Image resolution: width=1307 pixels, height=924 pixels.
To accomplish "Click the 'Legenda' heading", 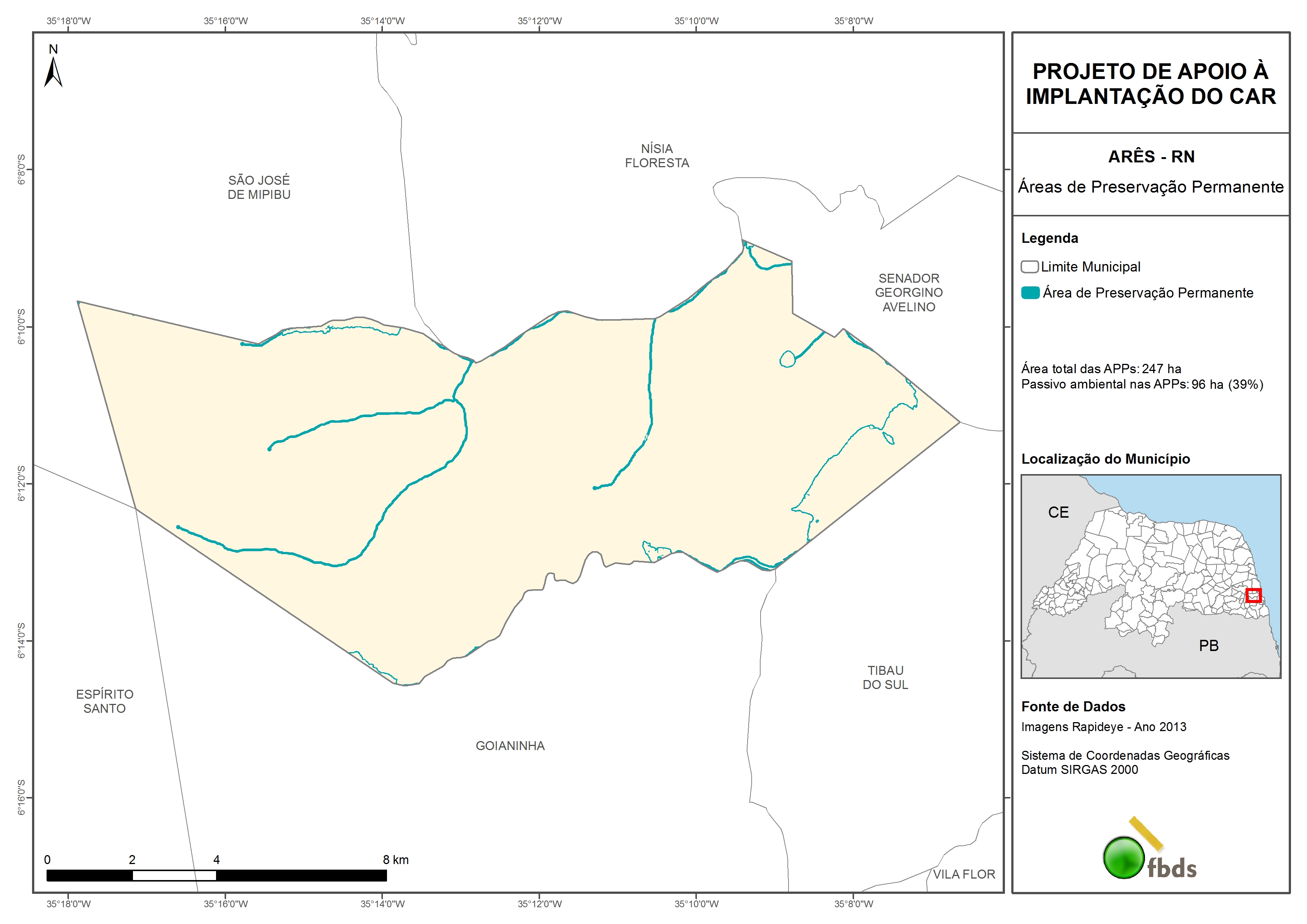I will pos(1050,239).
